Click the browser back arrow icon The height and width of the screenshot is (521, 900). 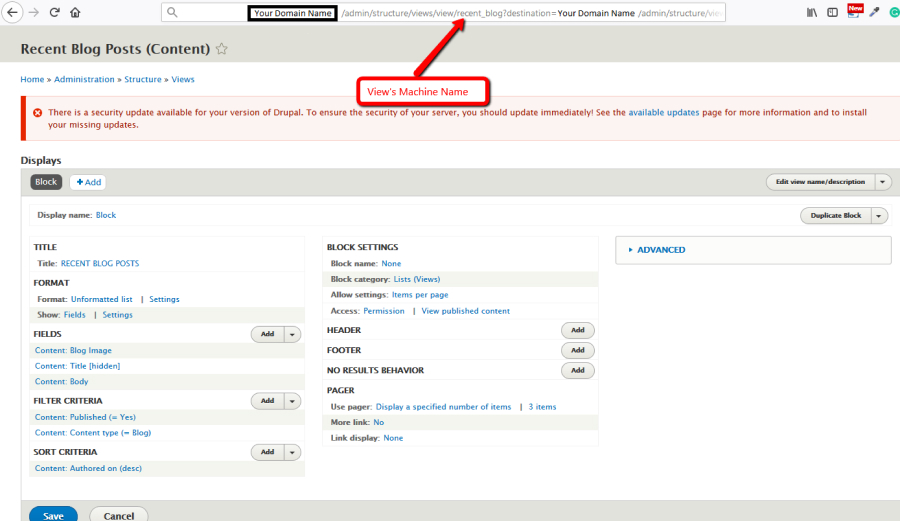pyautogui.click(x=12, y=12)
